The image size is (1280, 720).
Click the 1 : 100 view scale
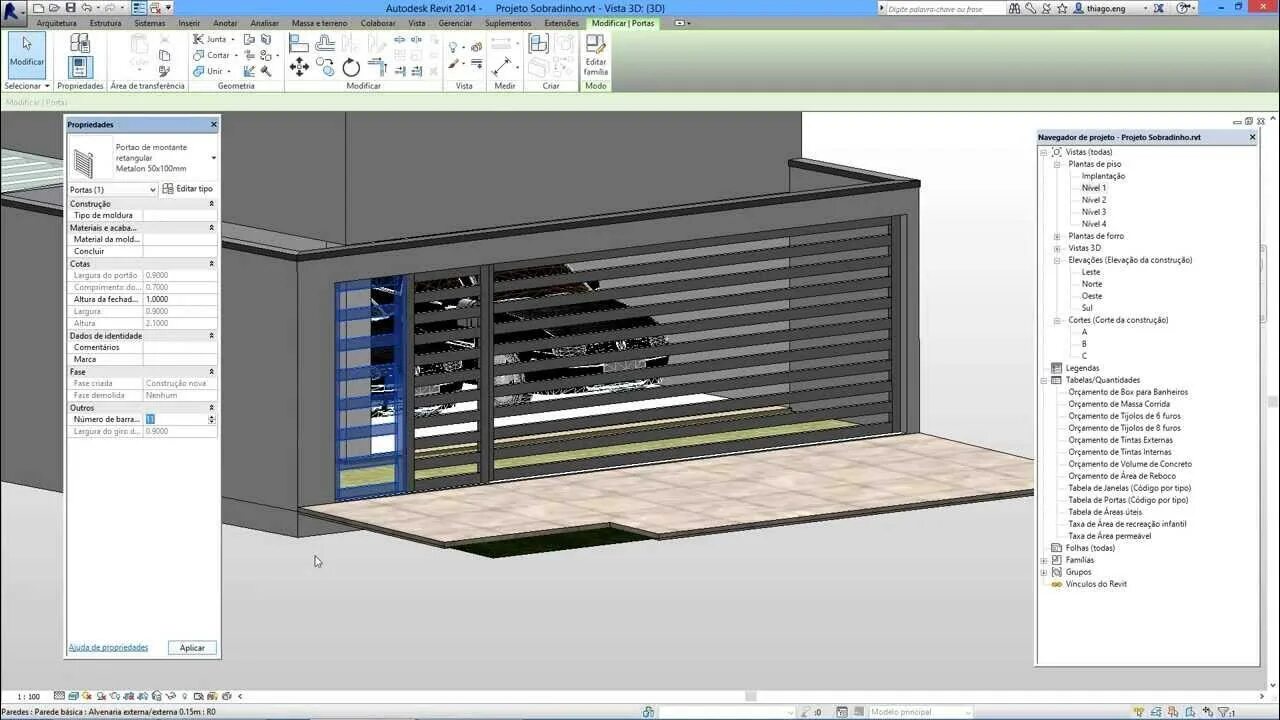pos(28,696)
